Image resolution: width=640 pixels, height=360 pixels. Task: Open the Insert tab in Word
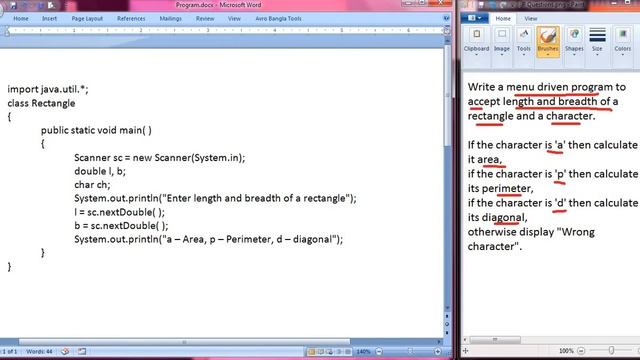pyautogui.click(x=49, y=18)
